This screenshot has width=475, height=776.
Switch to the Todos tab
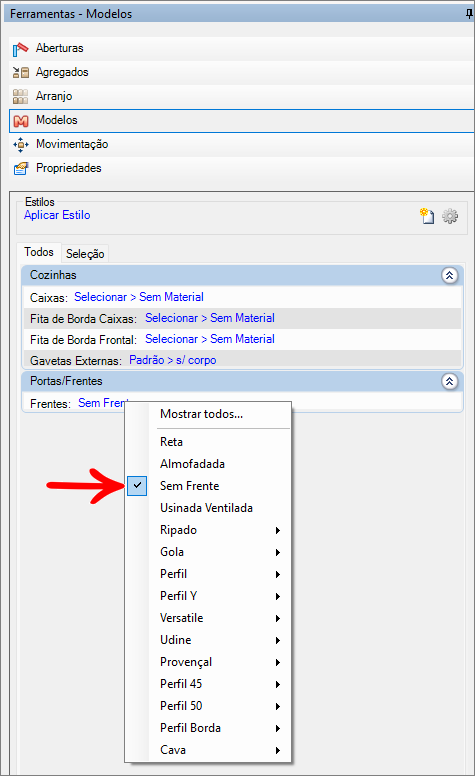coord(39,252)
